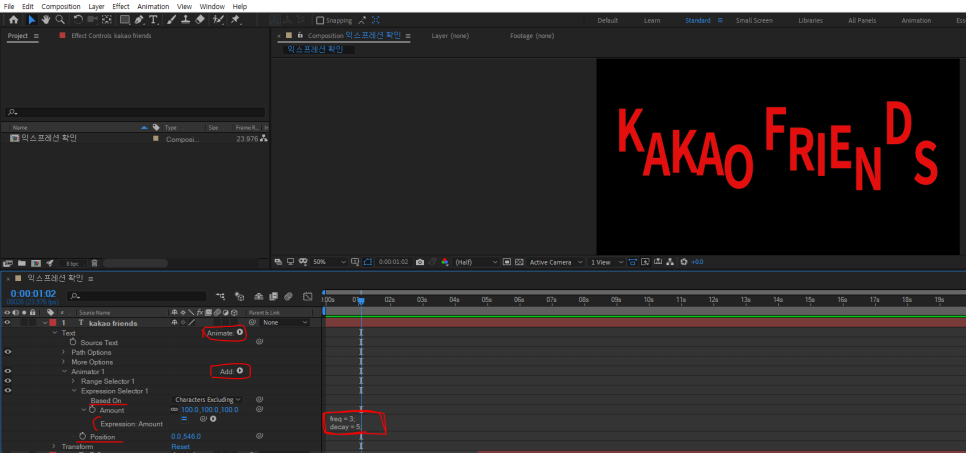The image size is (966, 453).
Task: Open the 50% magnification dropdown
Action: click(330, 262)
